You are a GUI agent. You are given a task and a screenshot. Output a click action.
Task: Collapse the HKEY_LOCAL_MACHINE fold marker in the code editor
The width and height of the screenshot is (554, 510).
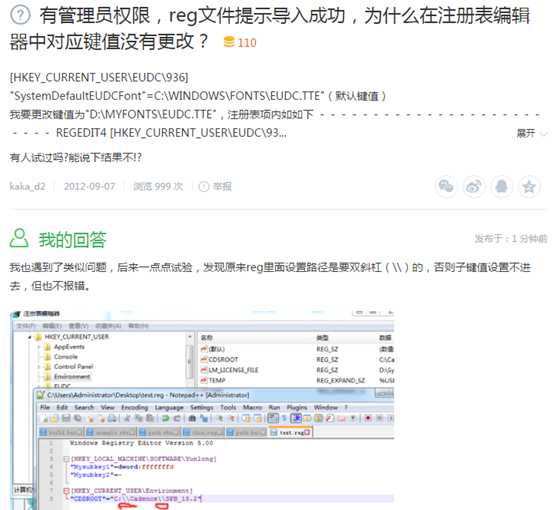(x=66, y=459)
